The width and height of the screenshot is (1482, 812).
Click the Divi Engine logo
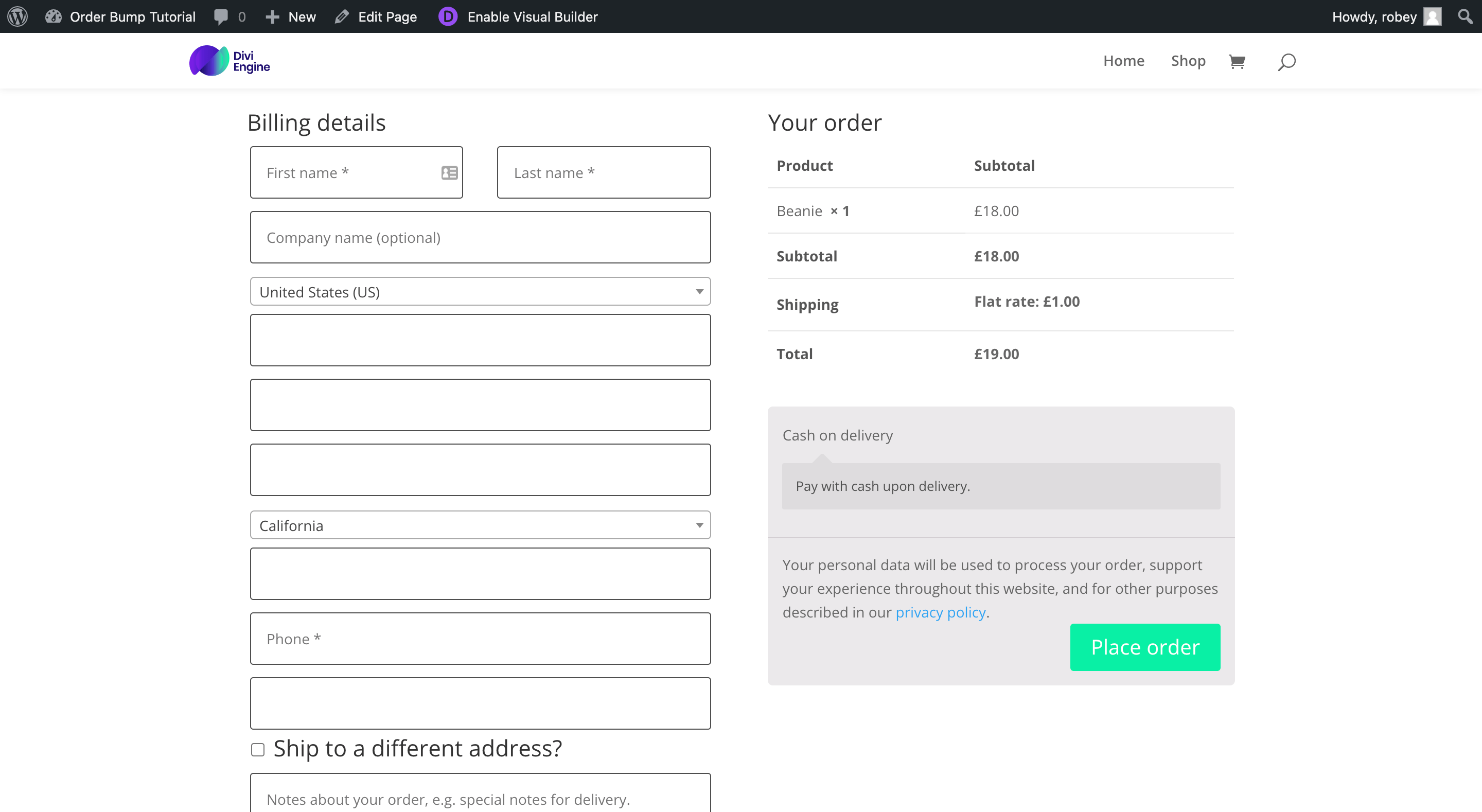click(230, 61)
